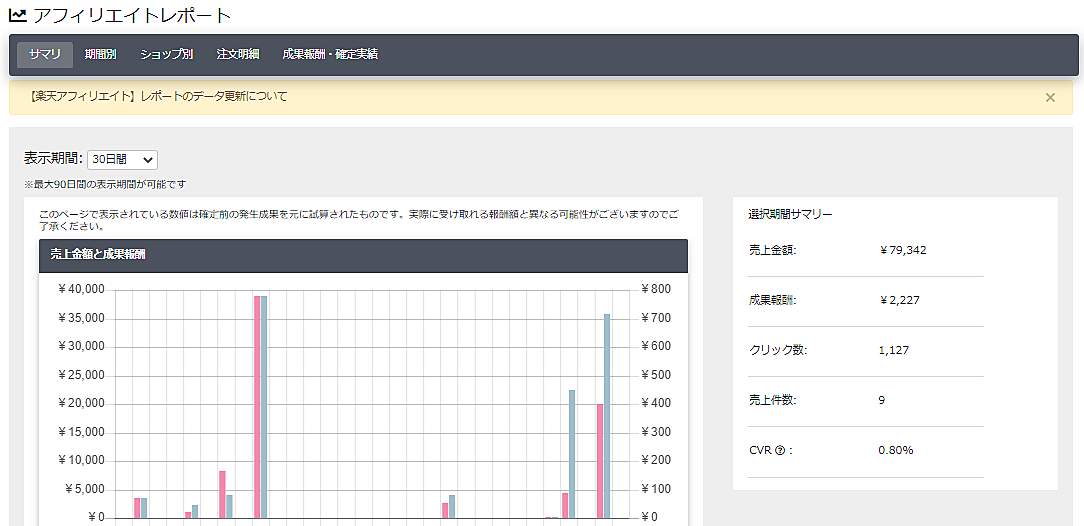The image size is (1084, 526).
Task: Click the 売上金額と成果報酬 chart header
Action: click(x=364, y=256)
